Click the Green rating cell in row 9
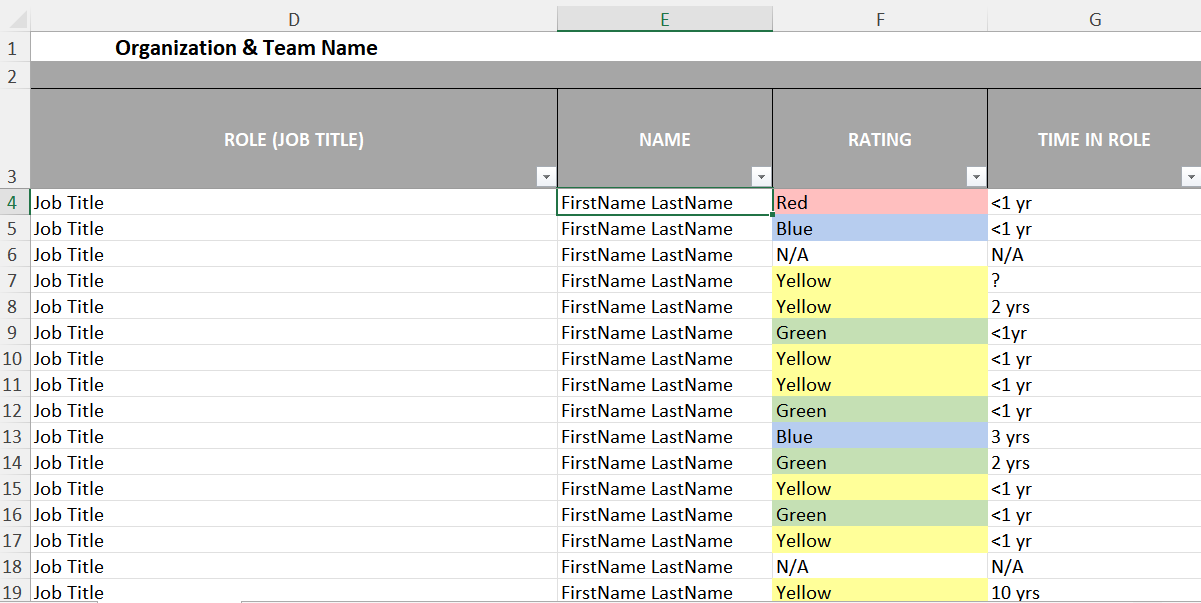Viewport: 1201px width, 603px height. coord(879,332)
